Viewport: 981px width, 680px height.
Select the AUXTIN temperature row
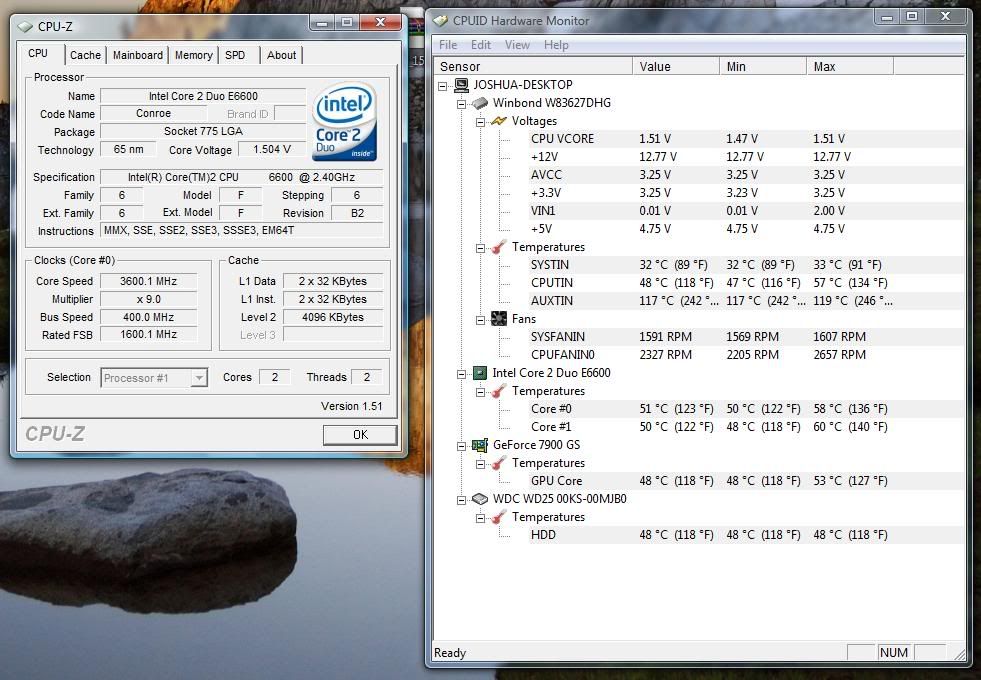click(x=746, y=301)
